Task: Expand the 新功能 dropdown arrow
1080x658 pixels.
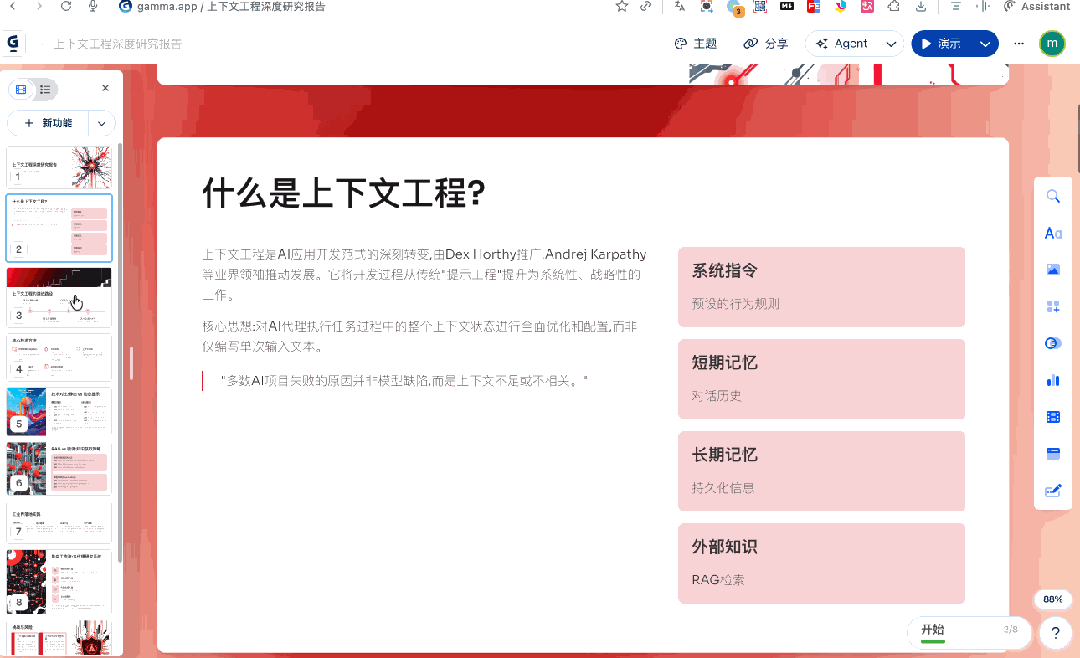Action: click(101, 123)
